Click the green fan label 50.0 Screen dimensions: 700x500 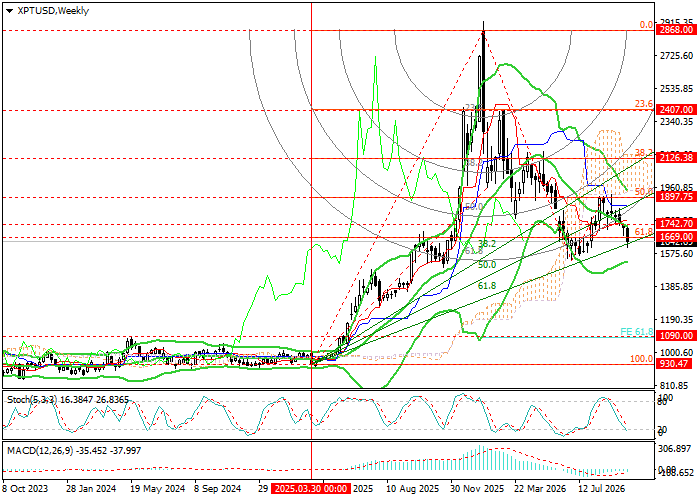tap(487, 265)
